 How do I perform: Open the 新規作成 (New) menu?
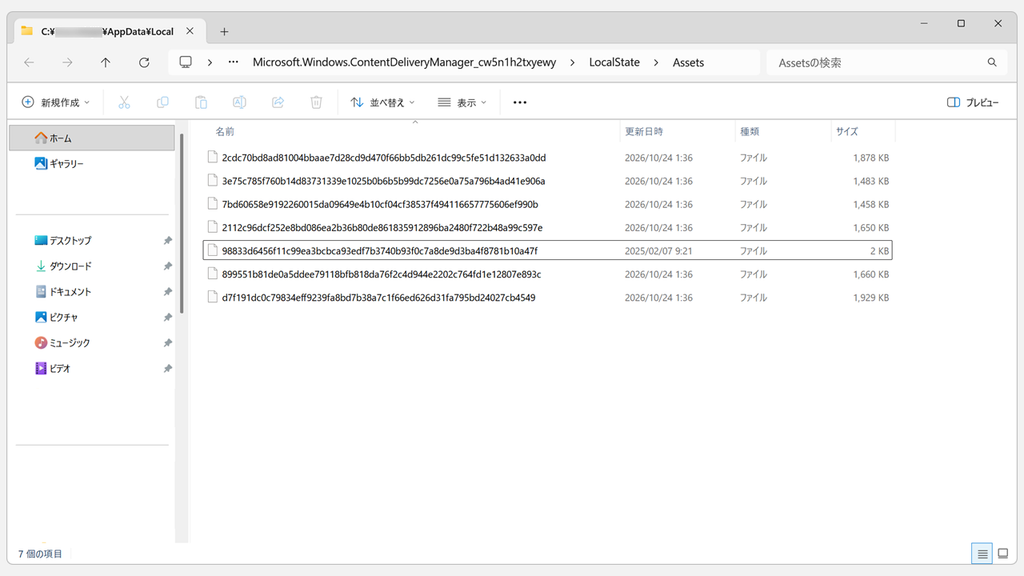tap(56, 103)
